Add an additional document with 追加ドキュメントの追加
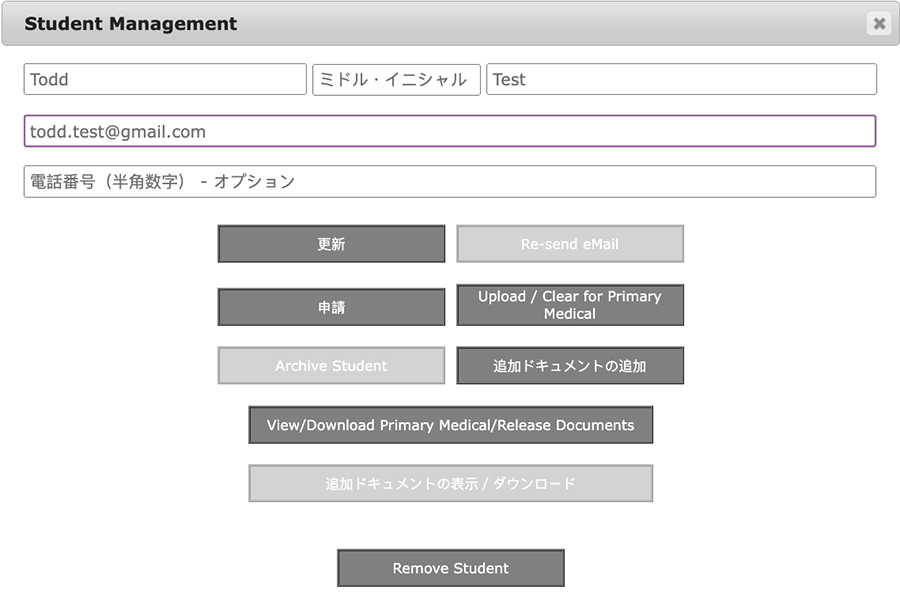The height and width of the screenshot is (601, 900). pos(570,366)
